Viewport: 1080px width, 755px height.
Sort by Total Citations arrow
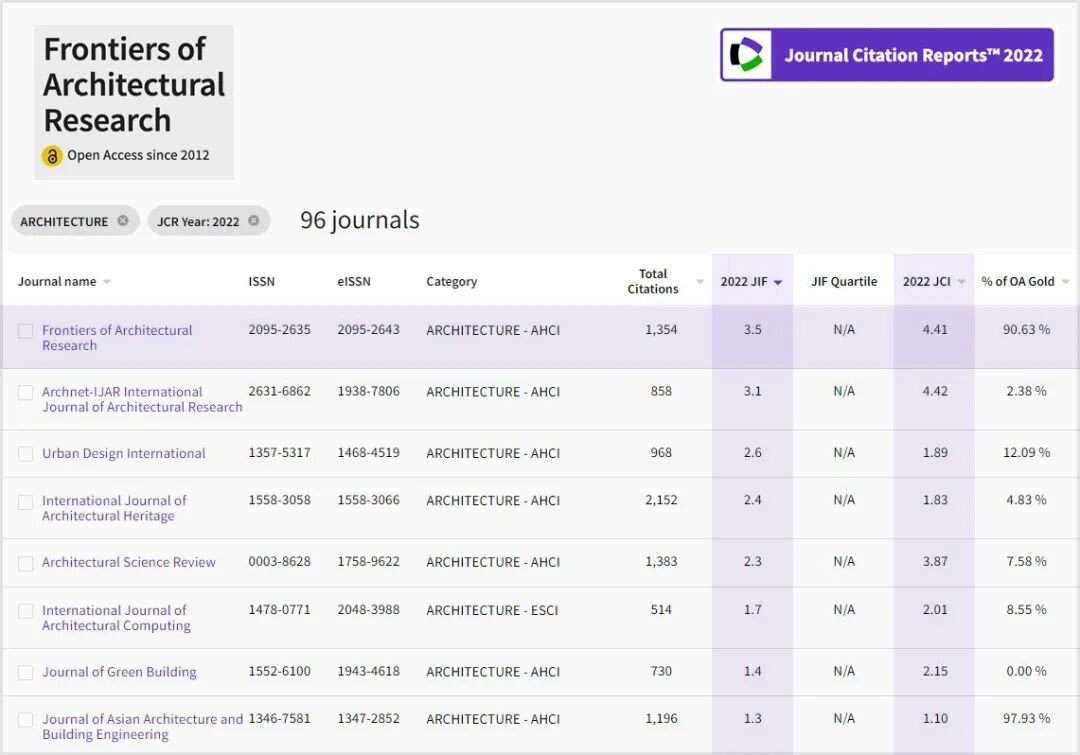[x=700, y=282]
